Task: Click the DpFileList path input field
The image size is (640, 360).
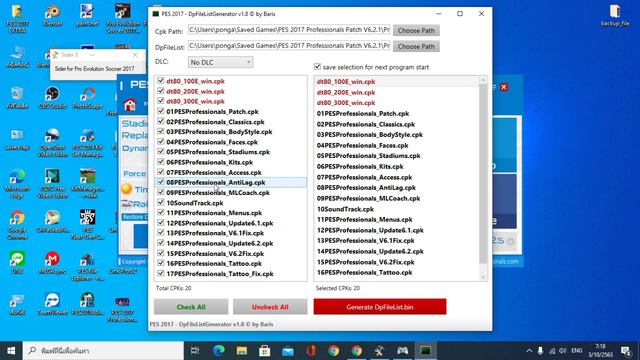Action: tap(289, 46)
